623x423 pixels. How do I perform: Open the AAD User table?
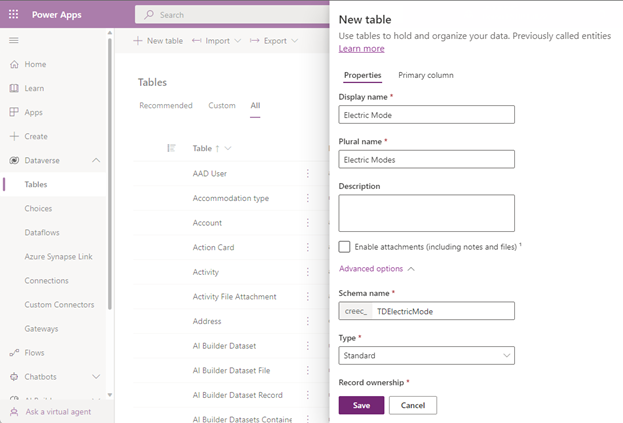point(210,173)
